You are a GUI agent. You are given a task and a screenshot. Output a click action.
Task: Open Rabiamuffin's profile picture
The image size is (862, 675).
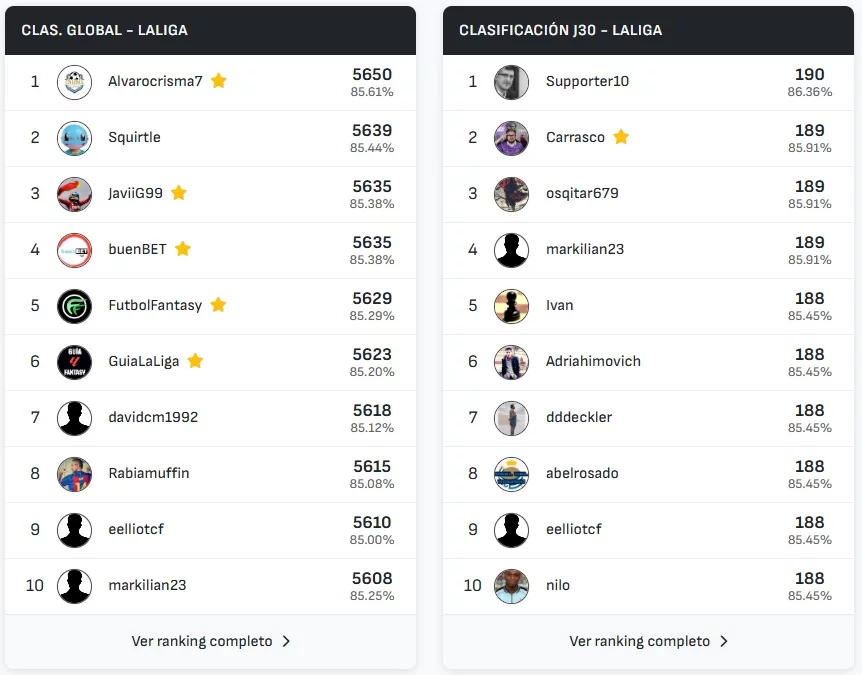(x=75, y=474)
